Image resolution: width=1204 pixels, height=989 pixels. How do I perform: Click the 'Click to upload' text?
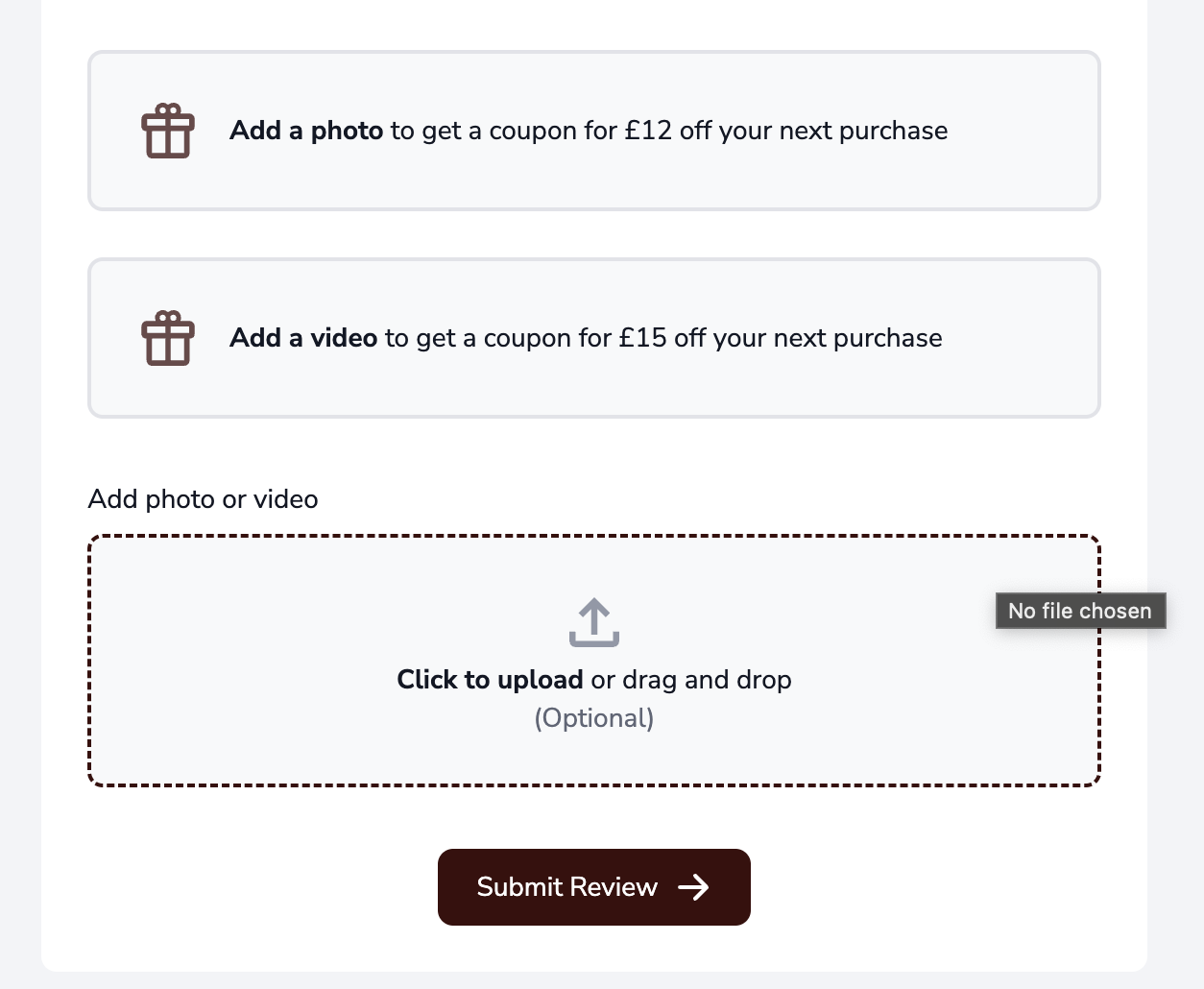tap(490, 680)
